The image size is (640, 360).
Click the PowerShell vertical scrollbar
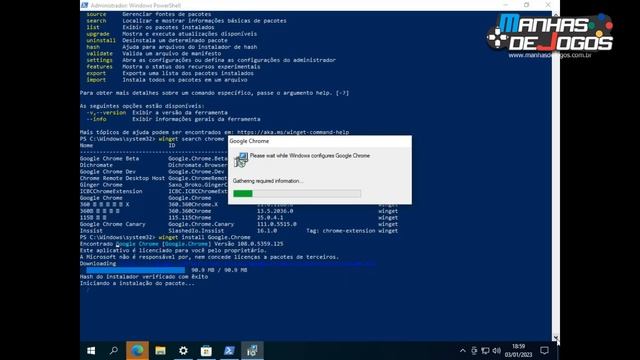tap(556, 176)
